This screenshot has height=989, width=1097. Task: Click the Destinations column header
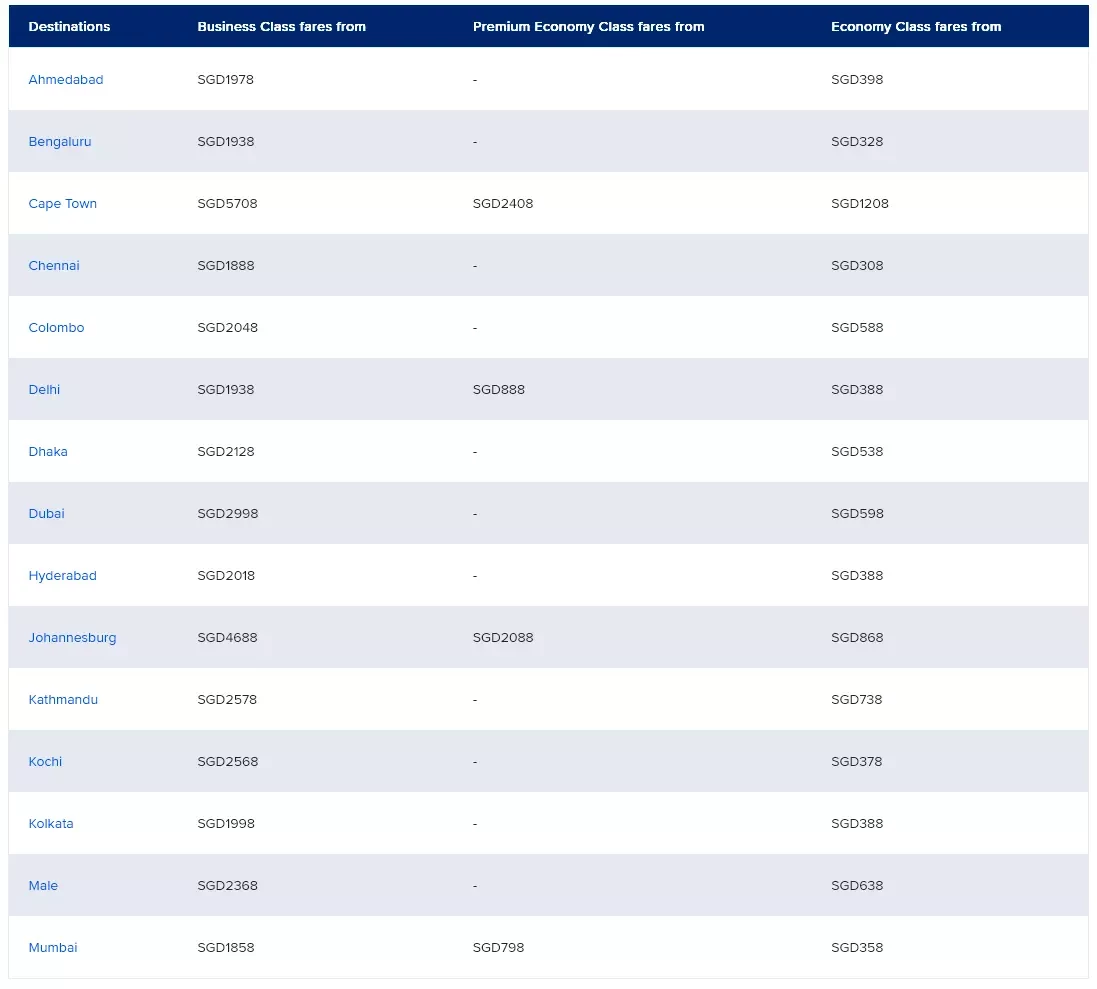(69, 27)
